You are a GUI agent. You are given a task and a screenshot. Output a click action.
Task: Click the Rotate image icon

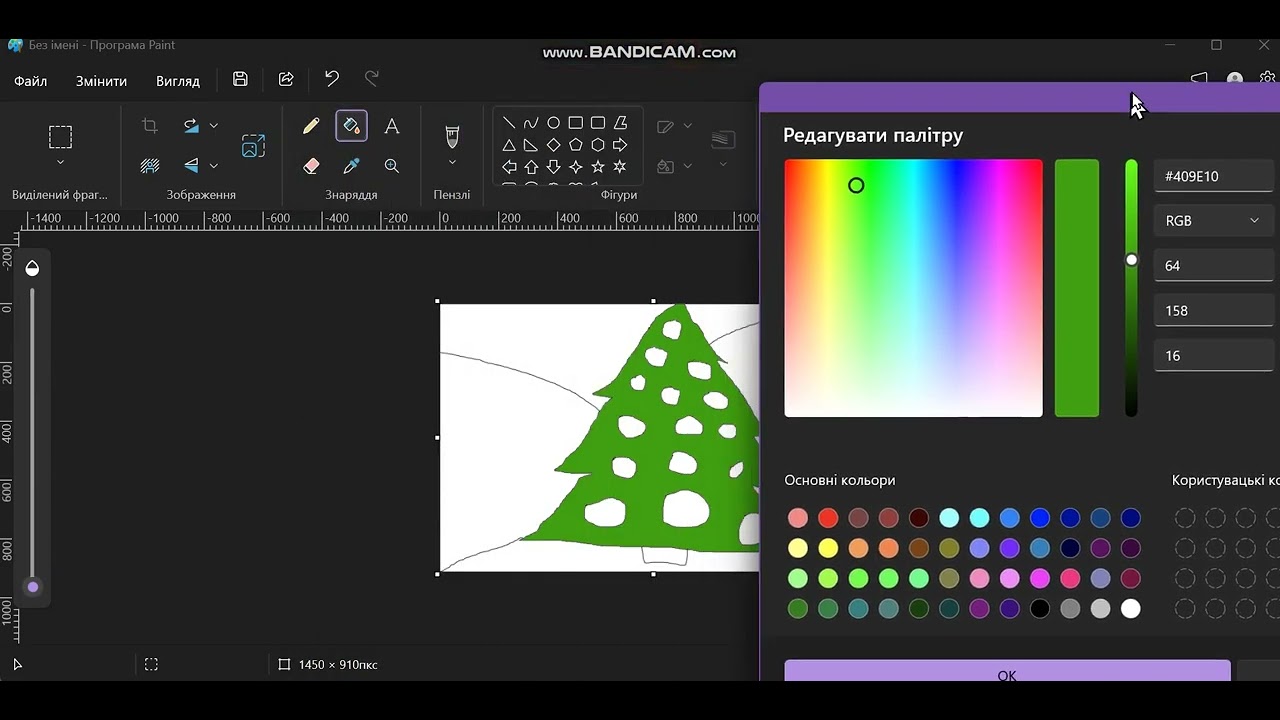point(191,126)
